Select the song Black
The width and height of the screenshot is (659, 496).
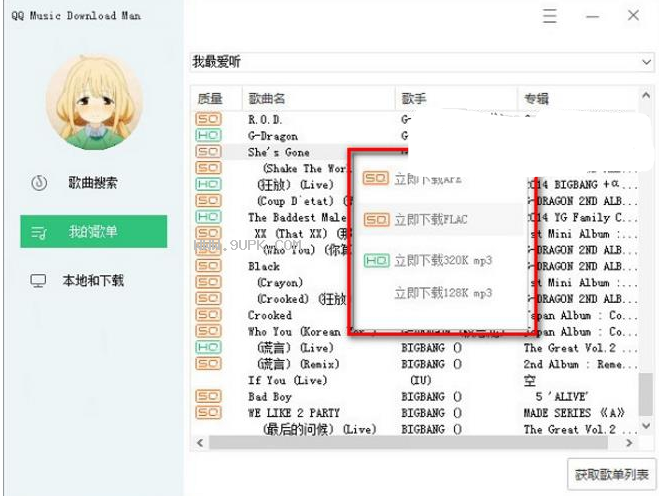pyautogui.click(x=264, y=266)
